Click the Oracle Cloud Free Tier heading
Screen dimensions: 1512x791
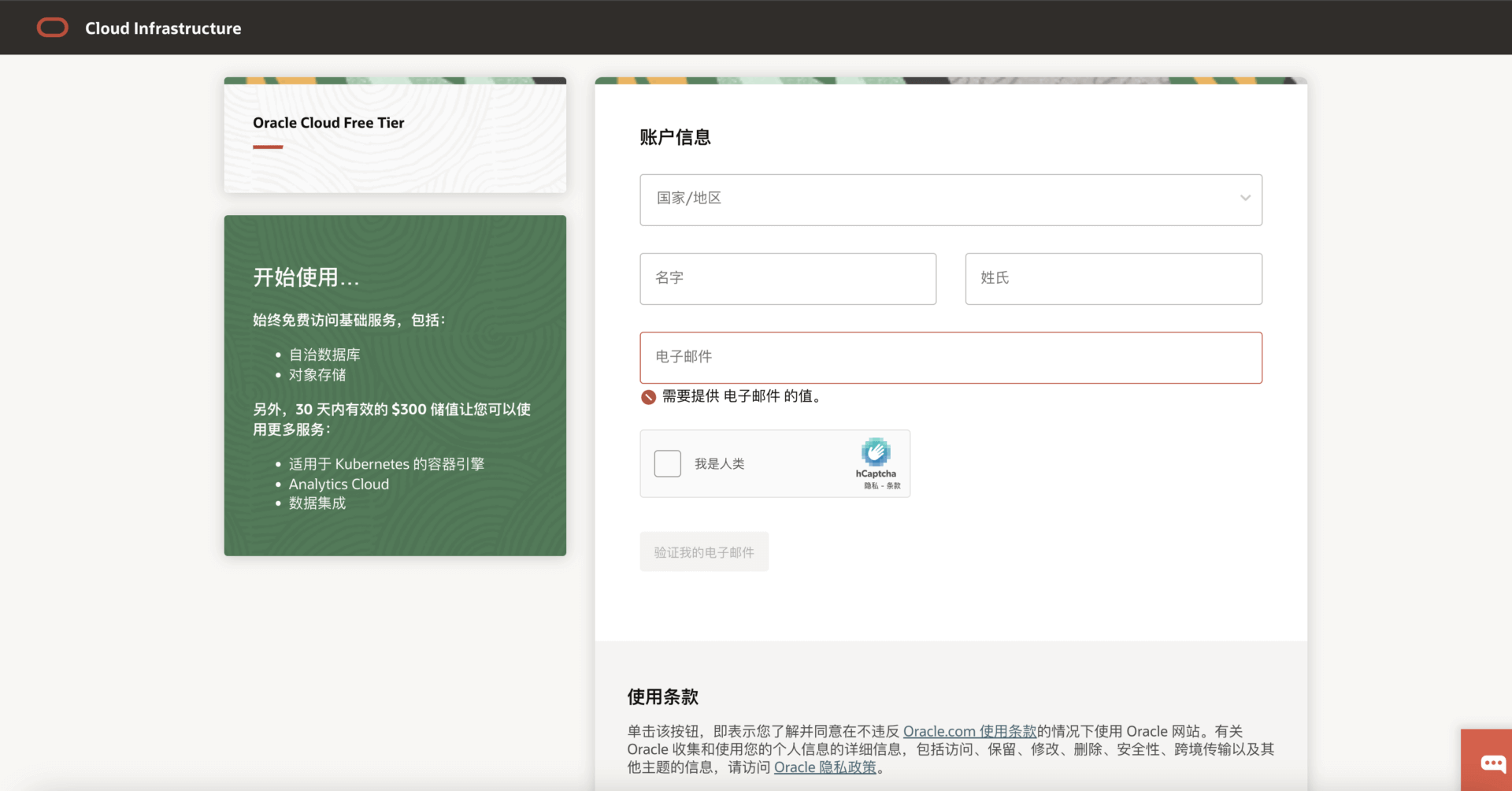coord(328,123)
